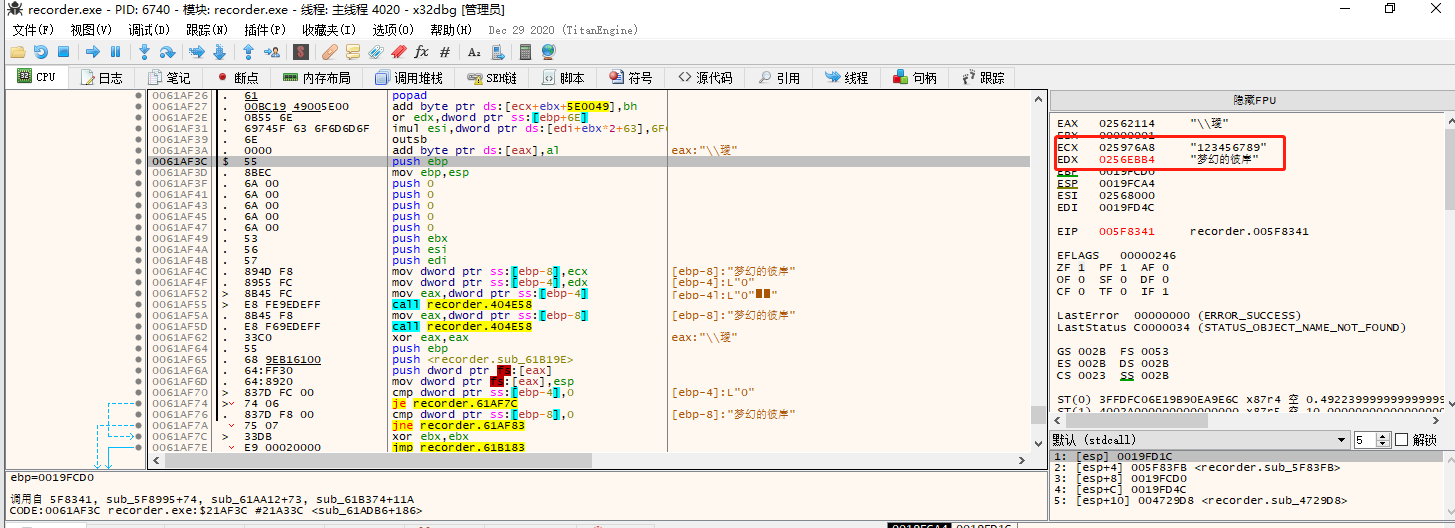Open the Variables hash icon

445,52
